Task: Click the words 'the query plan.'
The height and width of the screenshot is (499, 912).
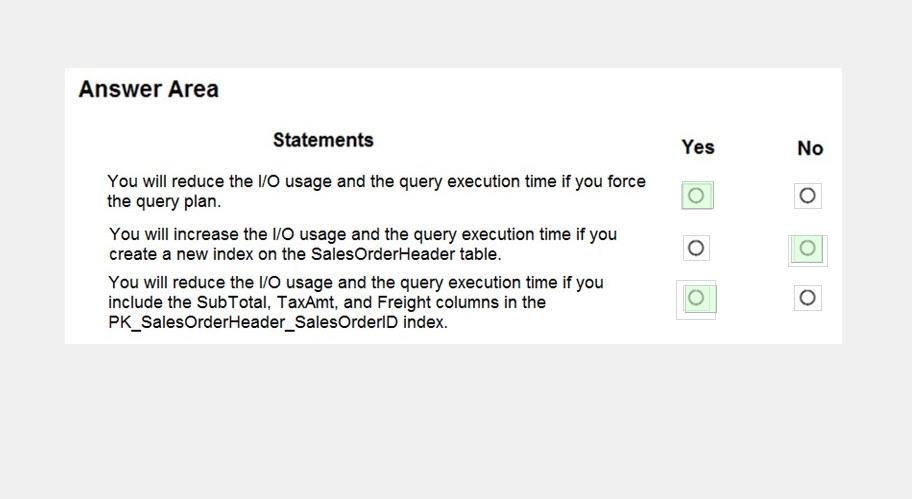Action: pyautogui.click(x=164, y=202)
